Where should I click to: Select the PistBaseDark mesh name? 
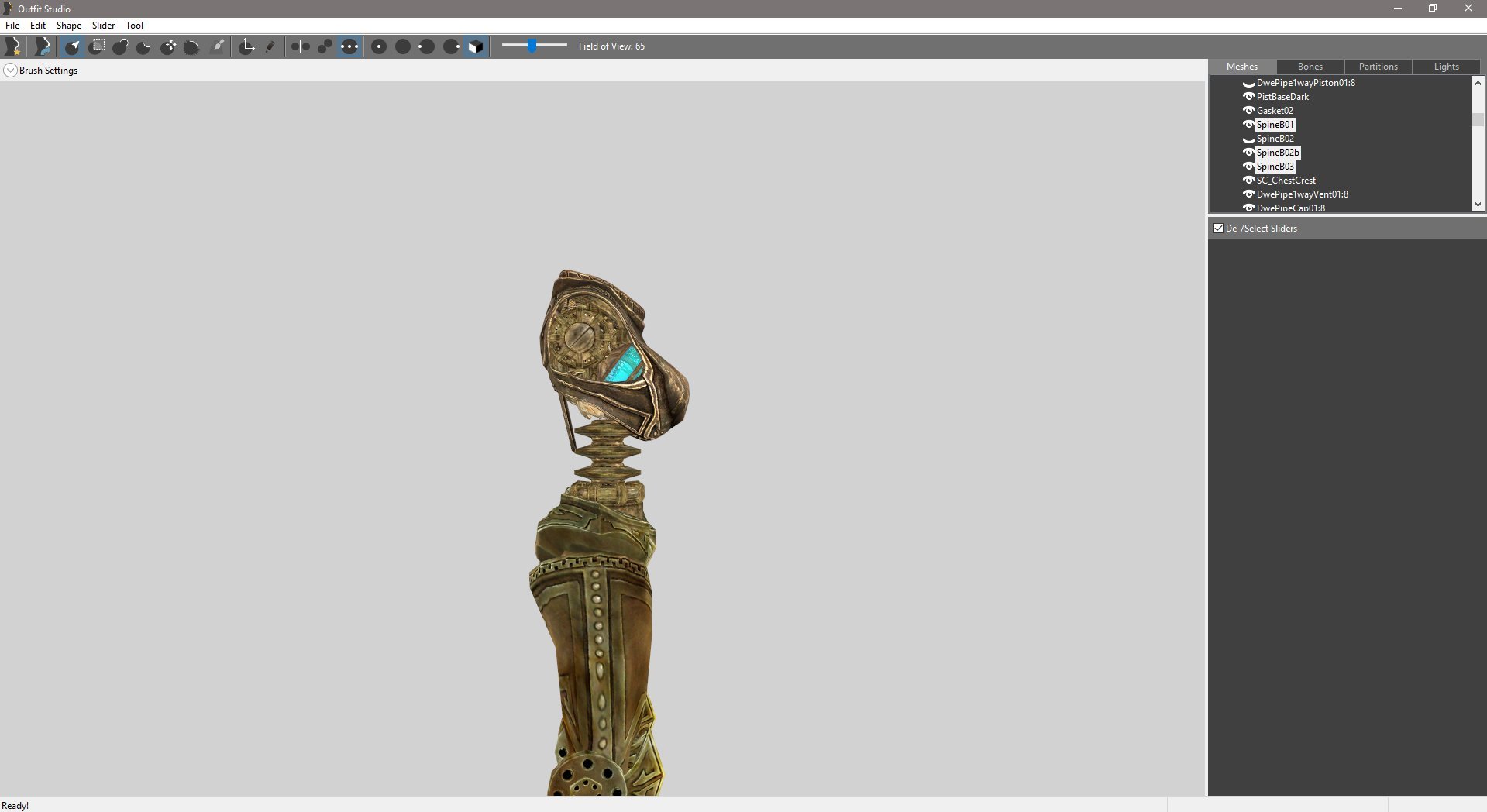click(x=1282, y=97)
